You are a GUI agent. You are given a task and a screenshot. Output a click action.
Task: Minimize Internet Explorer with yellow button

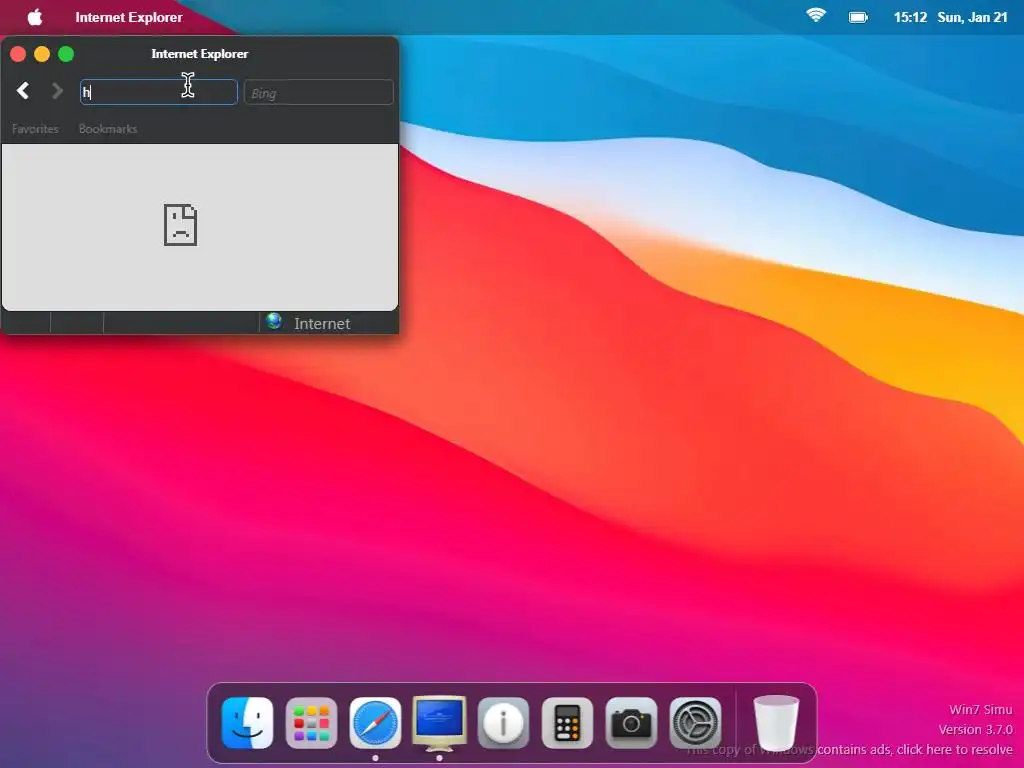point(42,54)
